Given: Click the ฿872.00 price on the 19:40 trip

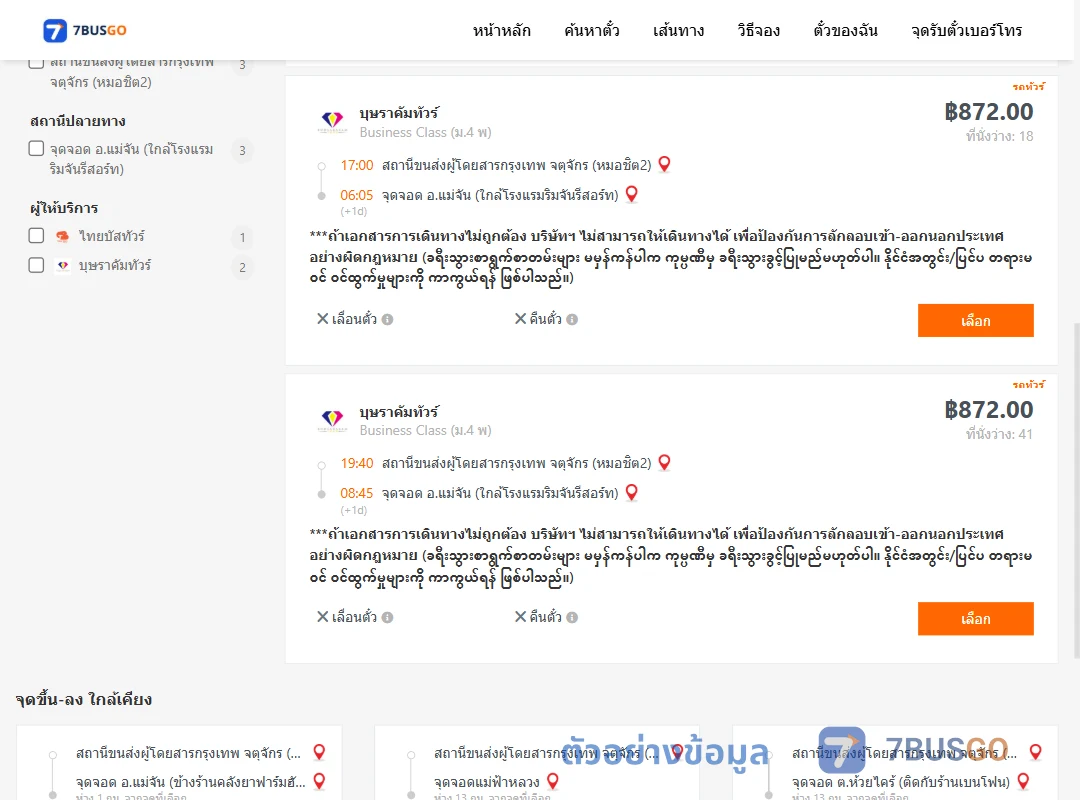Looking at the screenshot, I should (x=988, y=410).
